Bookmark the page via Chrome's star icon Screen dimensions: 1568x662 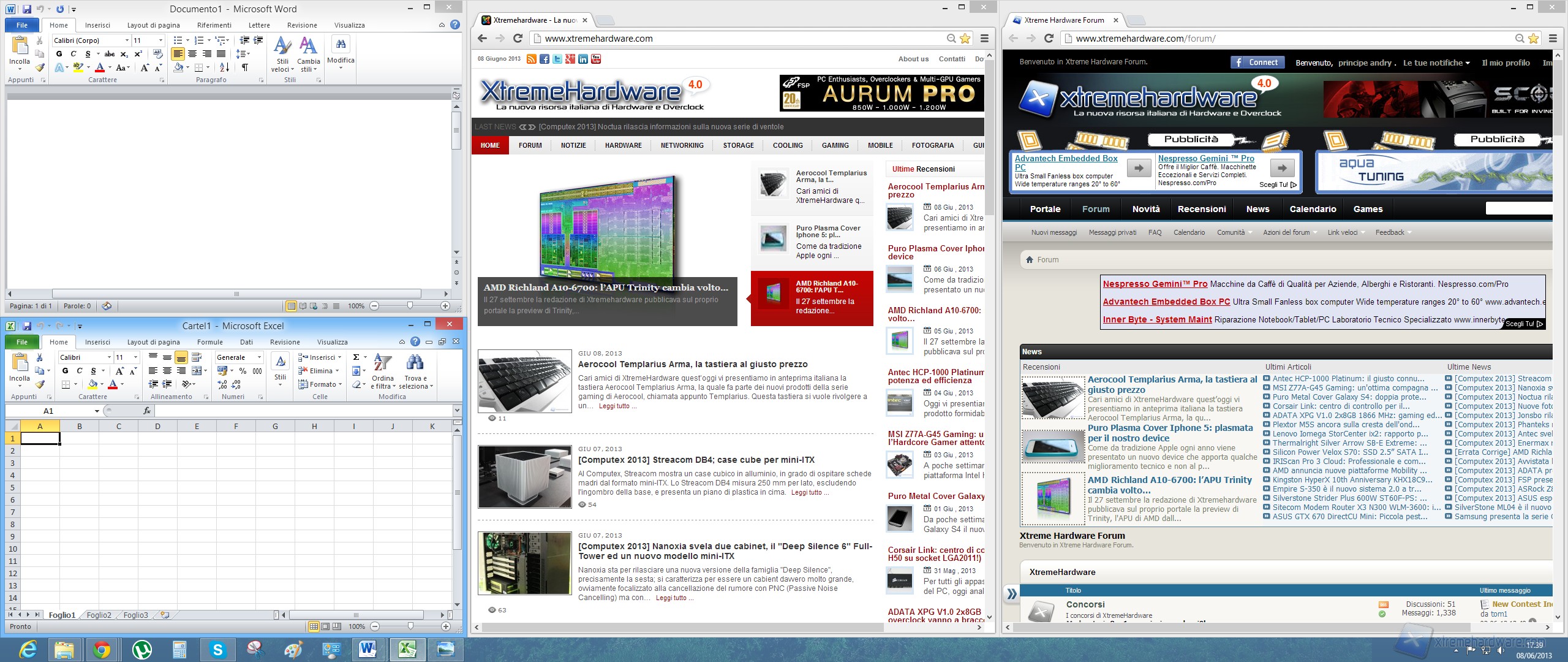pos(965,38)
